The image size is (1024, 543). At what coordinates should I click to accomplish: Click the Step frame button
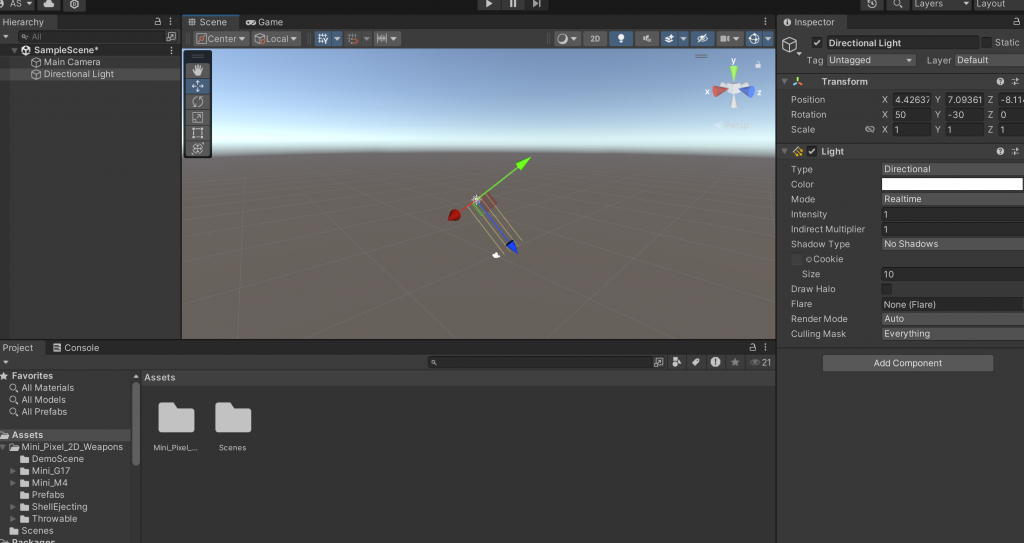pyautogui.click(x=536, y=4)
